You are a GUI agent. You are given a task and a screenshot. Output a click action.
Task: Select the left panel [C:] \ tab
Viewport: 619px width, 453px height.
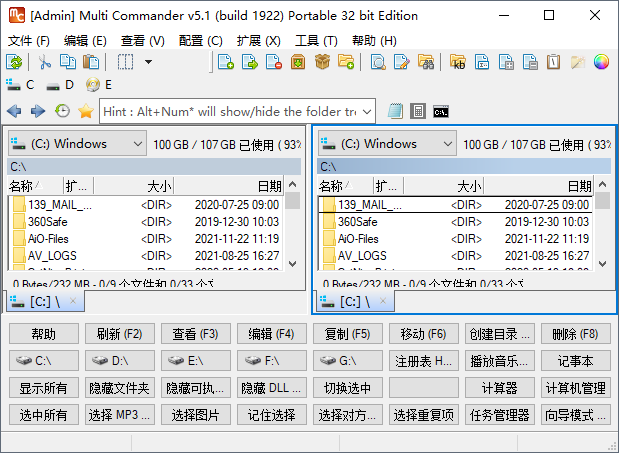click(45, 301)
